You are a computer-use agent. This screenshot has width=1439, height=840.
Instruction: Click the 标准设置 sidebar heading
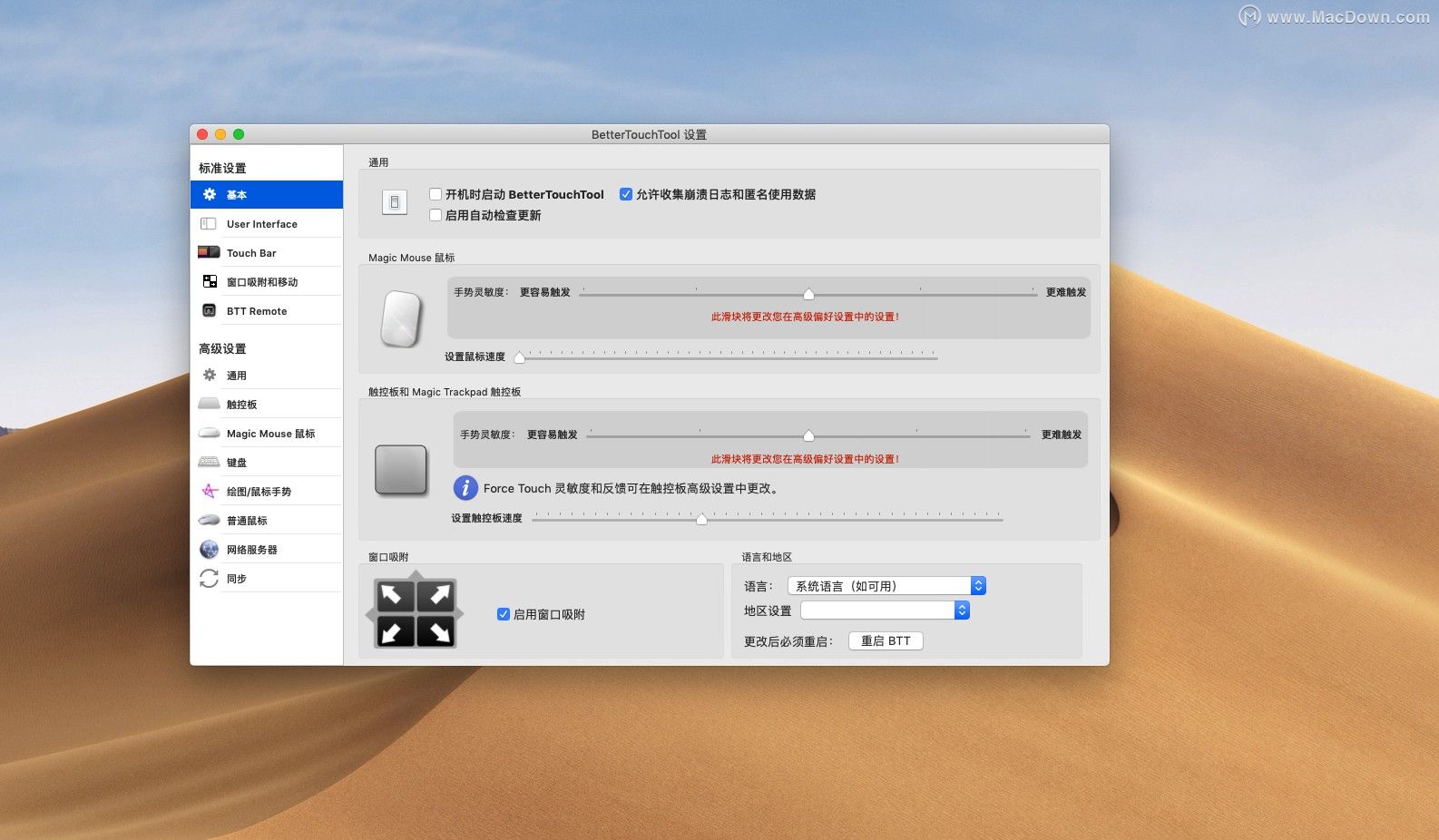click(222, 168)
